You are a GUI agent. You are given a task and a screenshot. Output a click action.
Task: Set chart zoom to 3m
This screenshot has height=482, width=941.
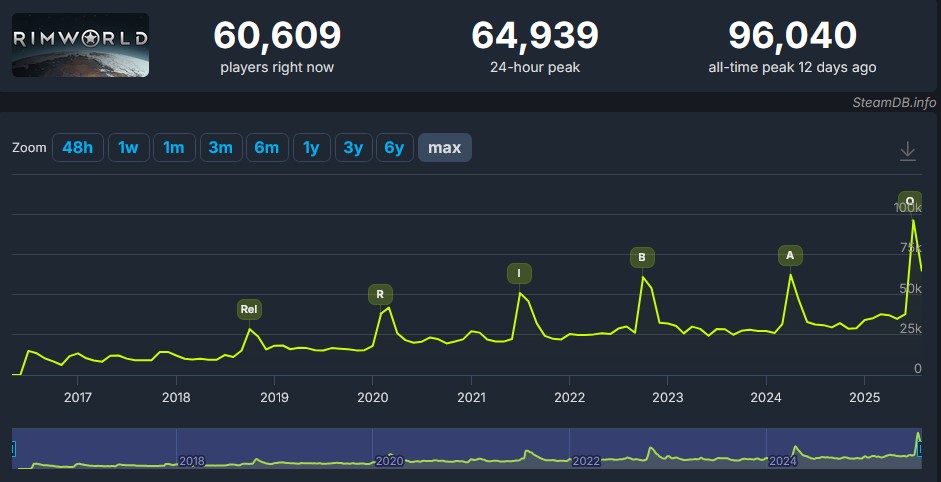(x=221, y=148)
